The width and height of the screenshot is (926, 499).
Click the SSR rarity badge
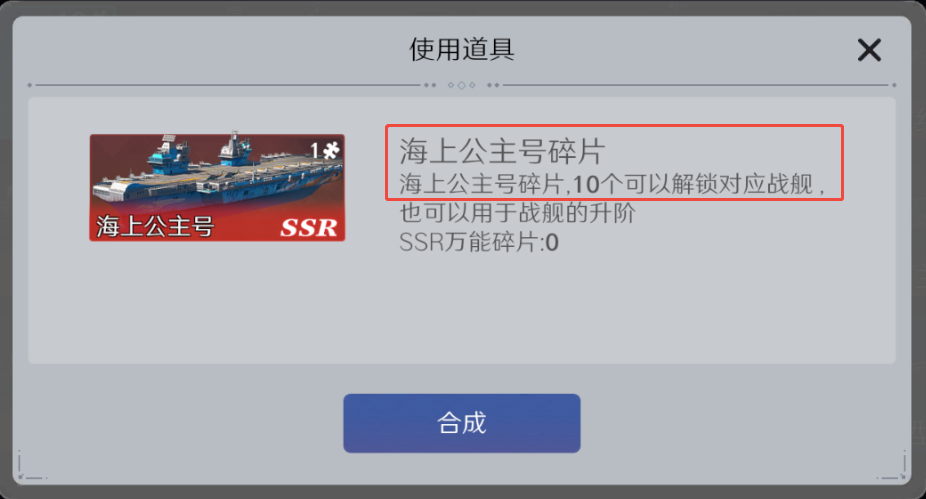coord(309,227)
